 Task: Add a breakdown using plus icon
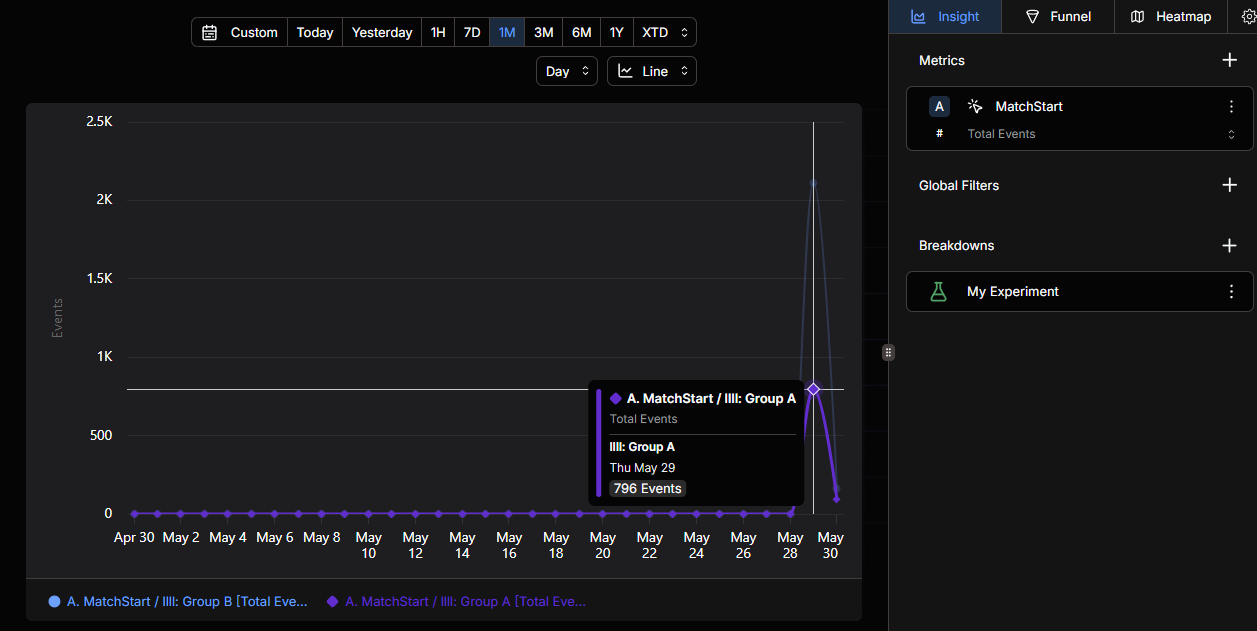point(1230,245)
